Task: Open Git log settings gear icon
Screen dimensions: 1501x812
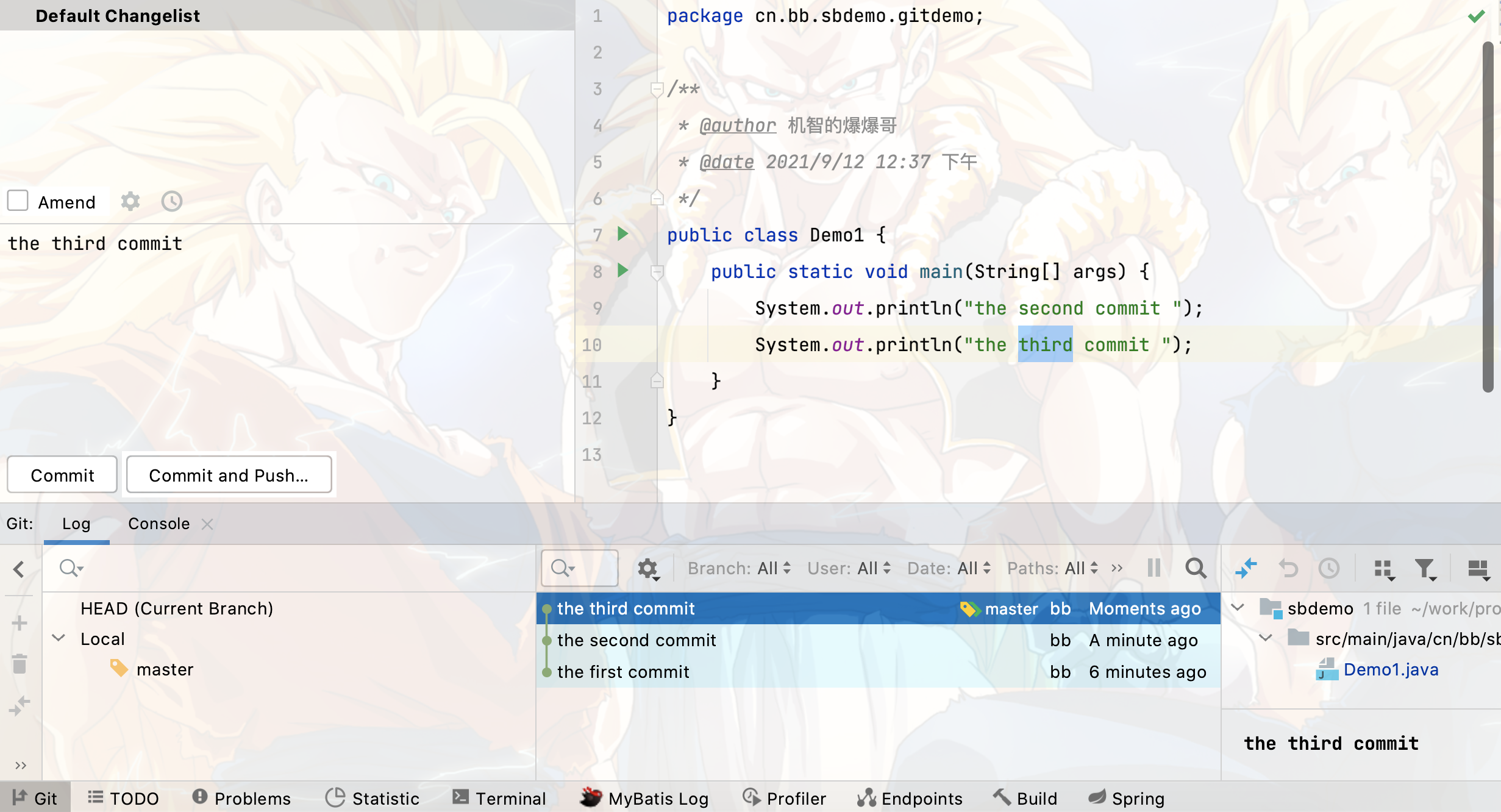Action: coord(647,569)
